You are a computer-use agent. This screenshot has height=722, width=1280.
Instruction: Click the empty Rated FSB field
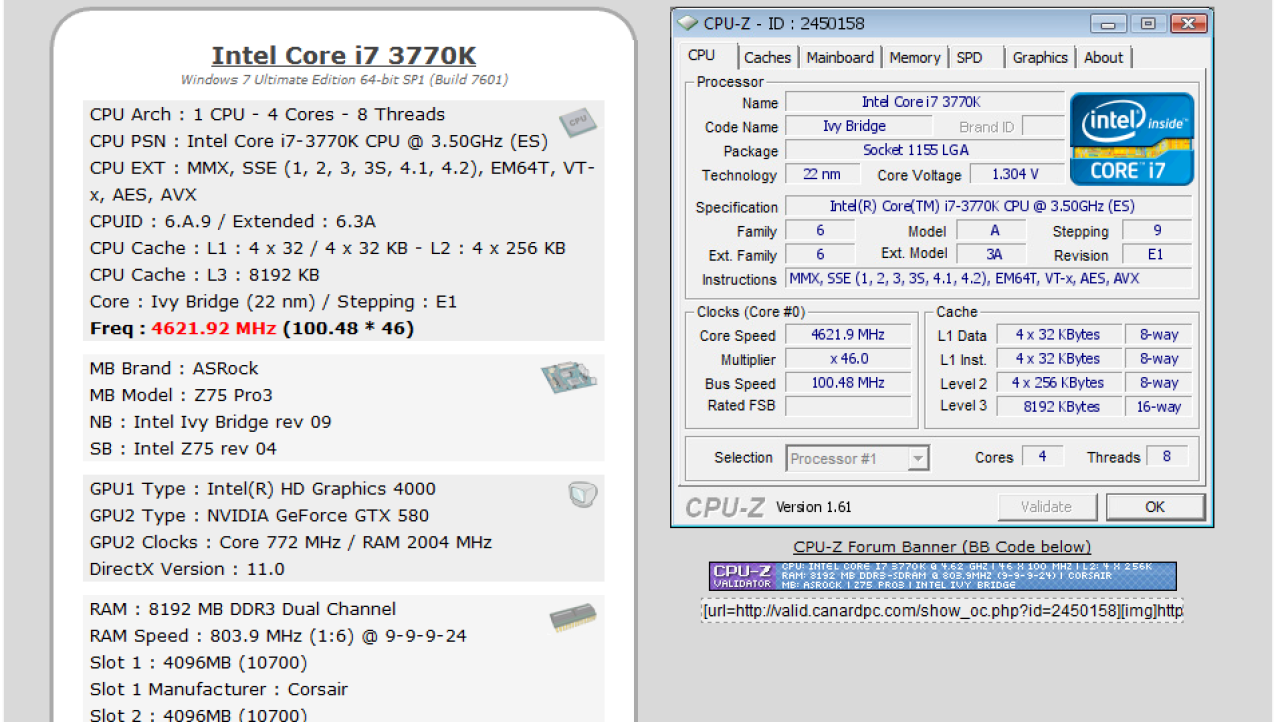click(x=848, y=406)
